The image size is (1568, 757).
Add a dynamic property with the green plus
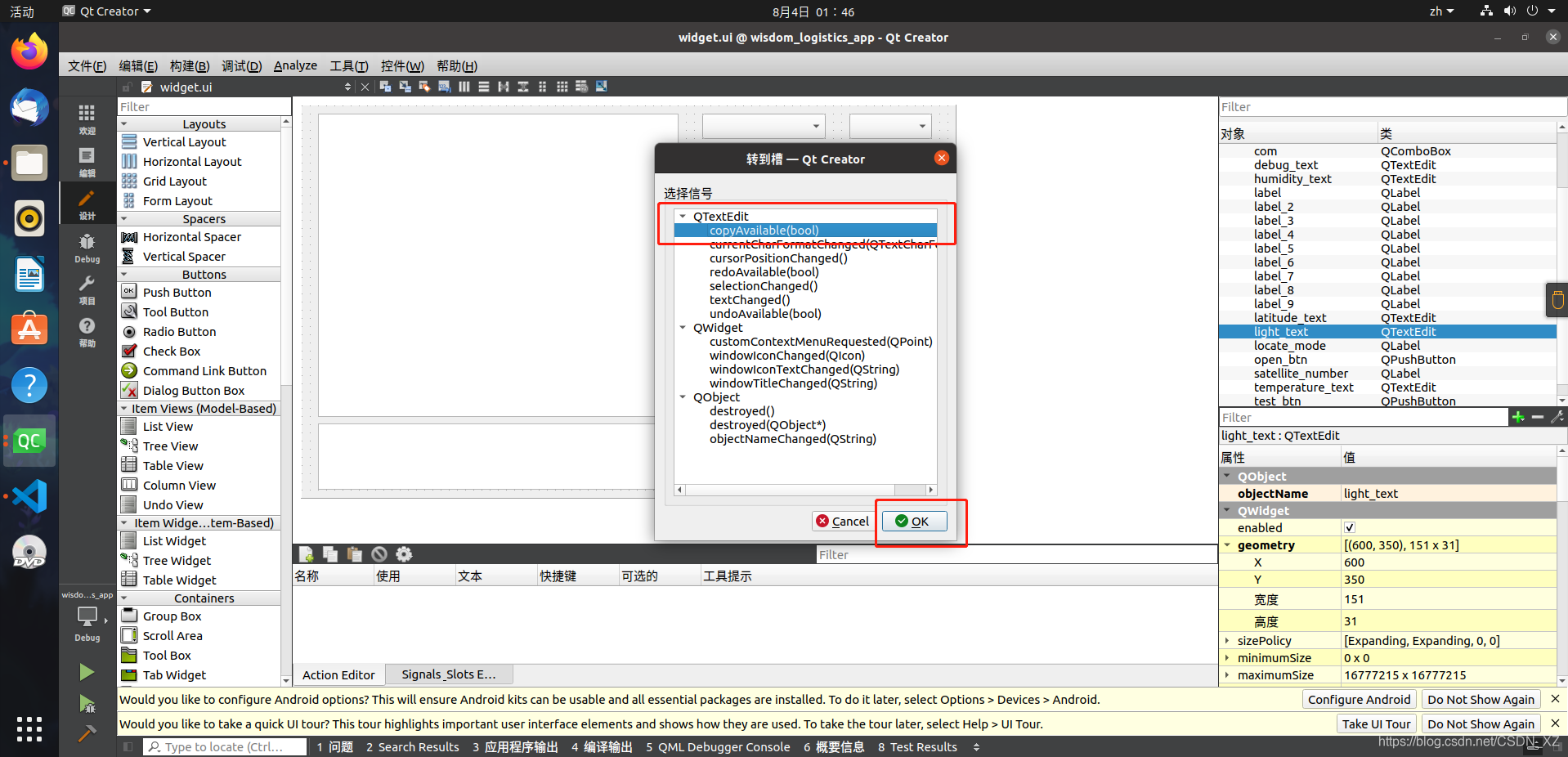1518,417
